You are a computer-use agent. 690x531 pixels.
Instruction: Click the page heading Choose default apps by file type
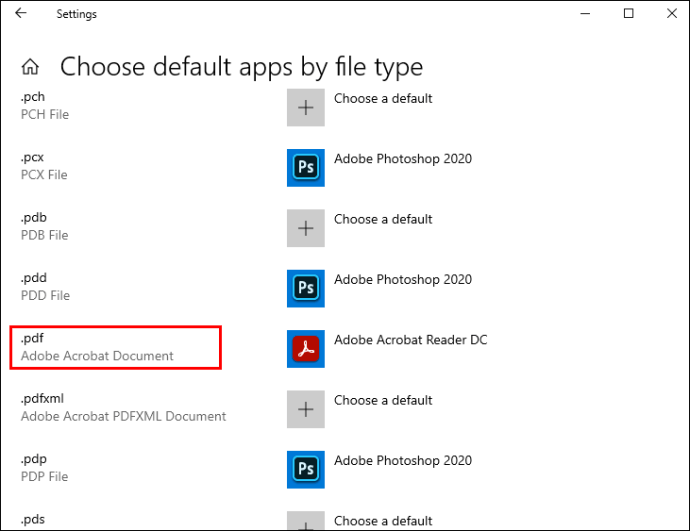tap(242, 67)
